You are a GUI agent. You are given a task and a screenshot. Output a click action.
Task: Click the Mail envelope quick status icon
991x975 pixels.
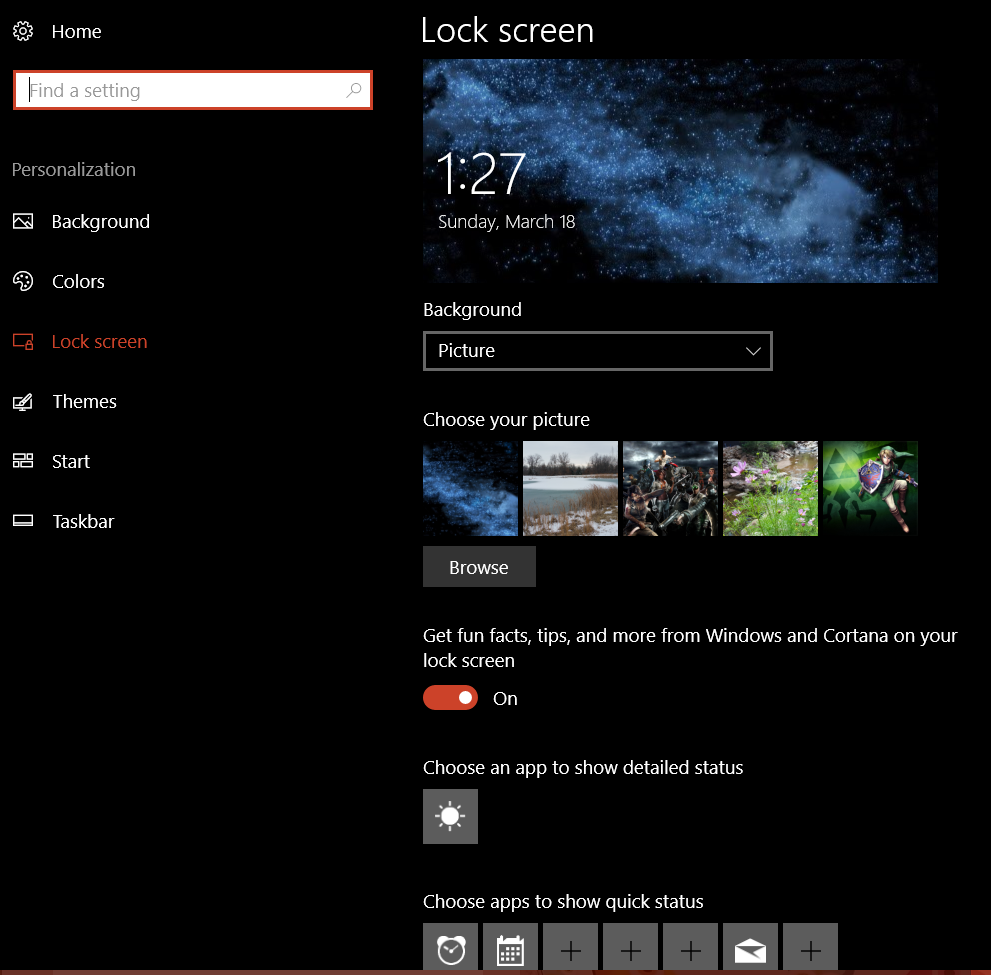tap(750, 948)
